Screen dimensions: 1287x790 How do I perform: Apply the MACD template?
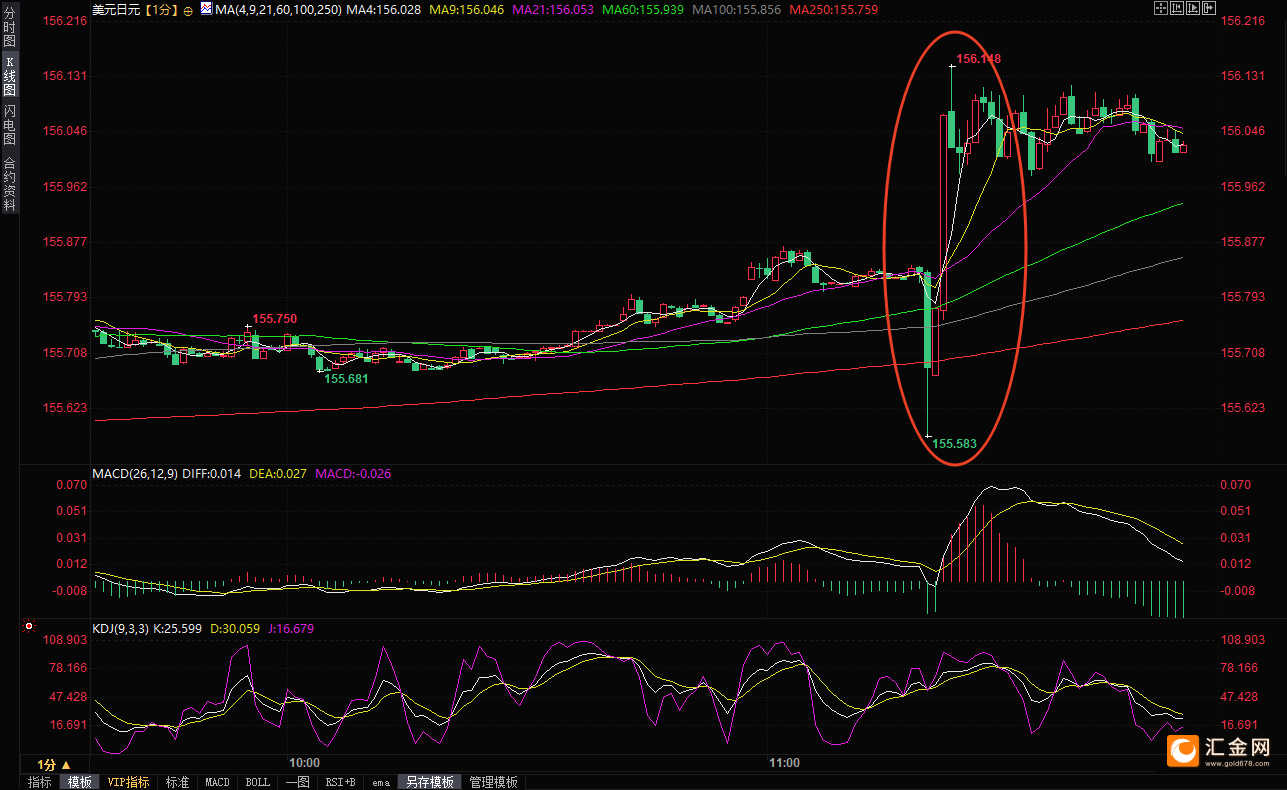point(216,782)
